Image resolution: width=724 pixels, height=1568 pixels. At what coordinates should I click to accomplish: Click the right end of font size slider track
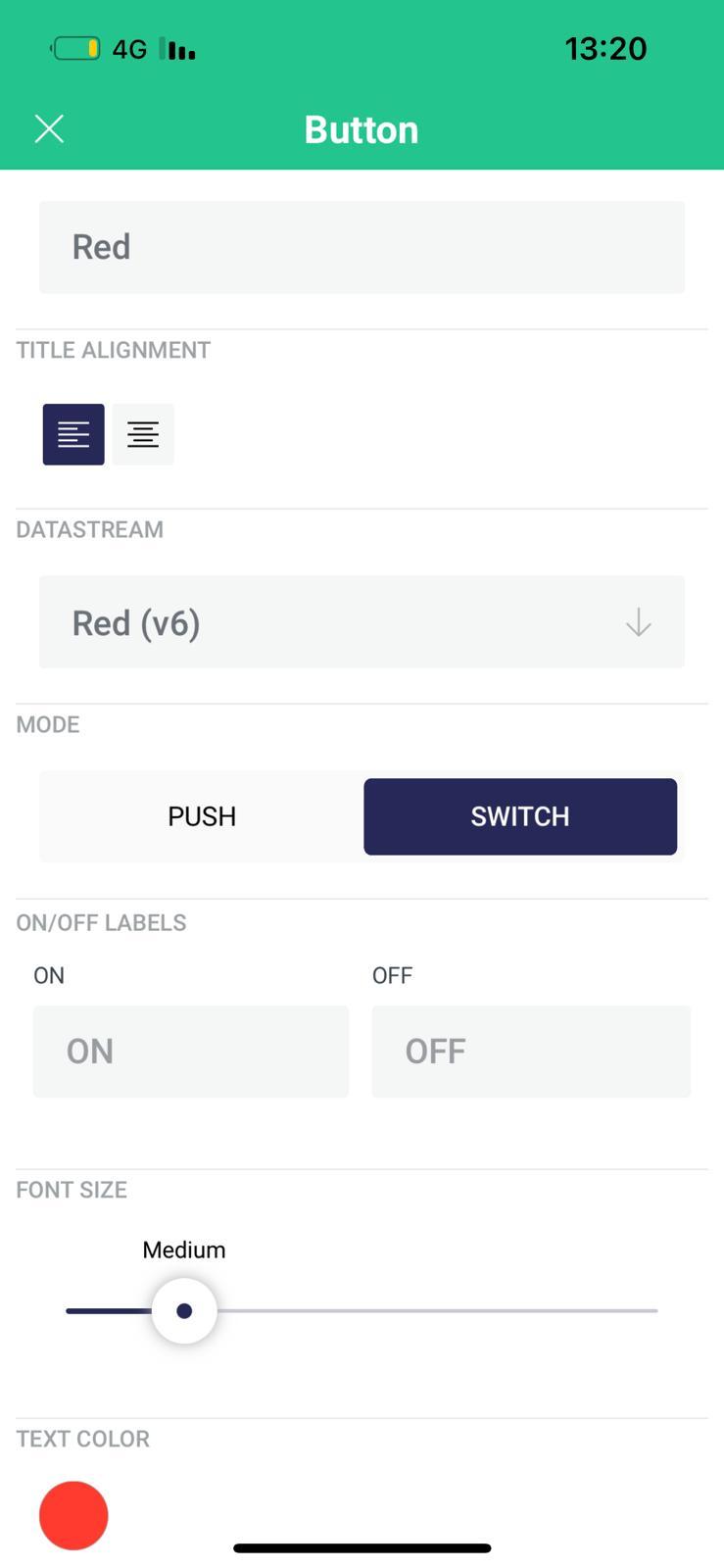(652, 1311)
